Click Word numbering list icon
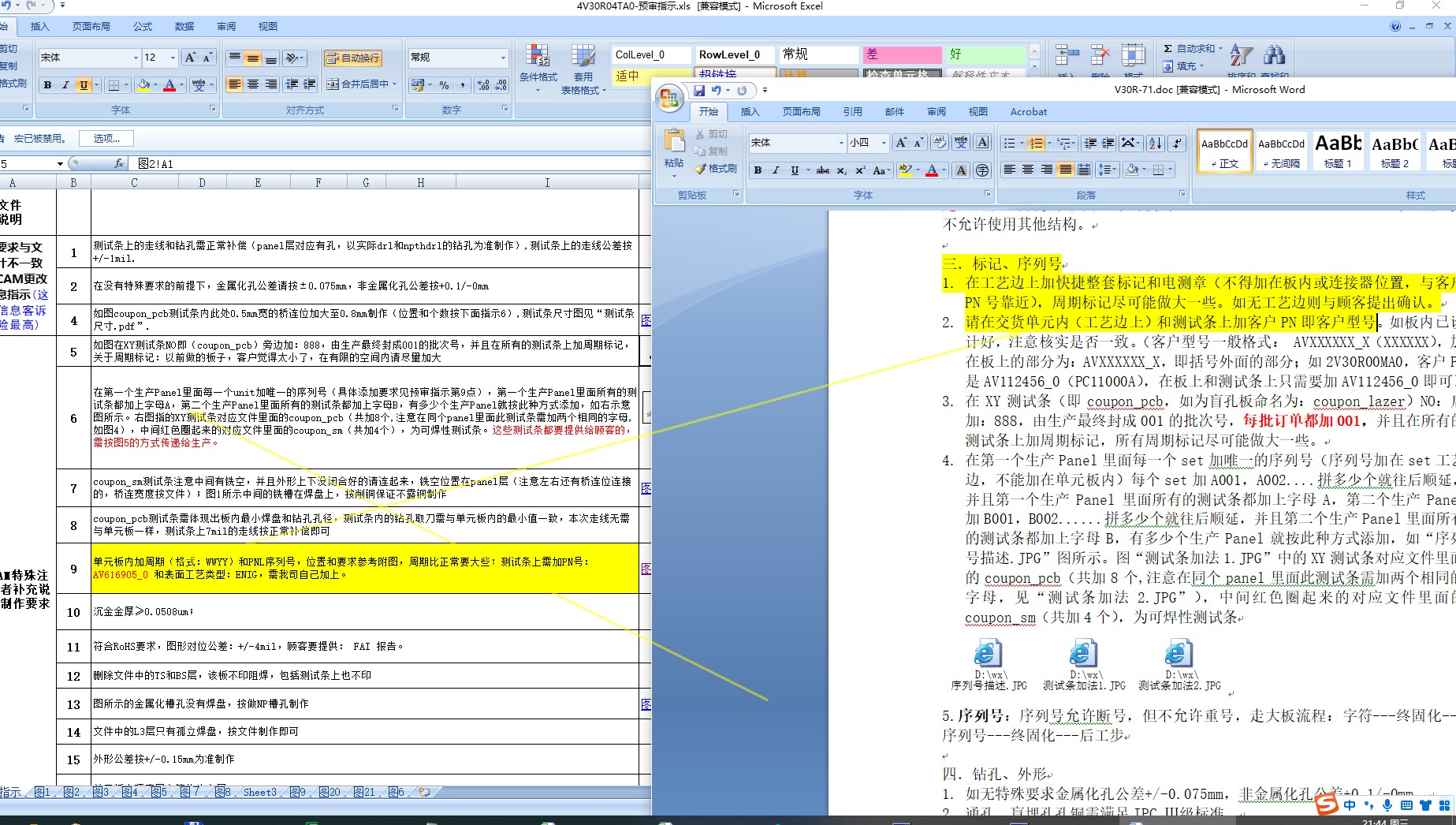This screenshot has width=1456, height=825. point(1036,144)
